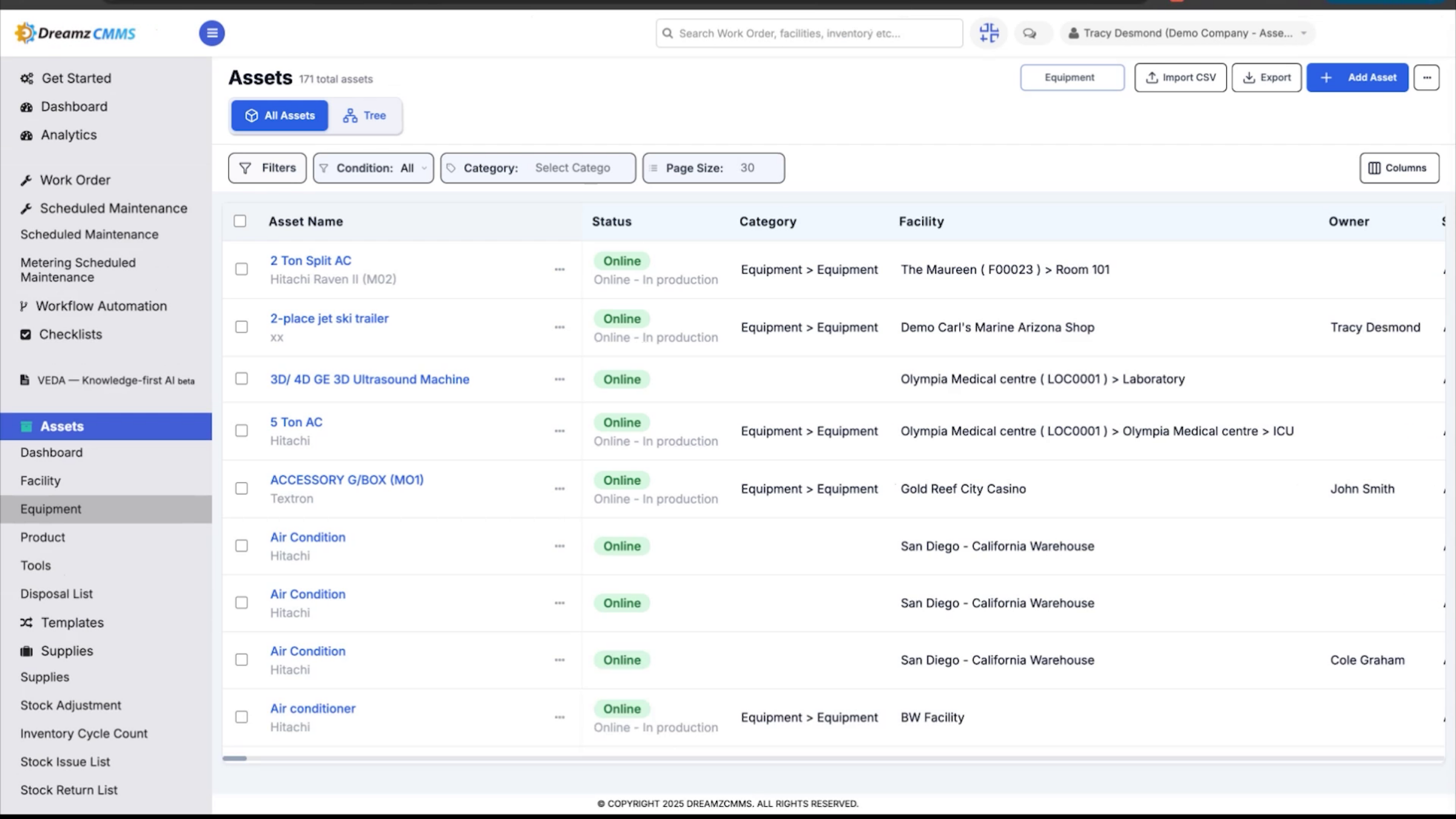
Task: Click the VEDA document icon
Action: tap(25, 380)
